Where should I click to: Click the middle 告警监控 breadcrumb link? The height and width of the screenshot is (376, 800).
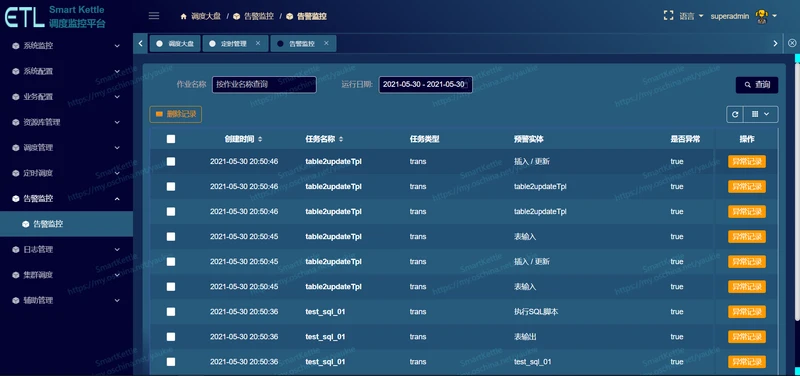258,16
